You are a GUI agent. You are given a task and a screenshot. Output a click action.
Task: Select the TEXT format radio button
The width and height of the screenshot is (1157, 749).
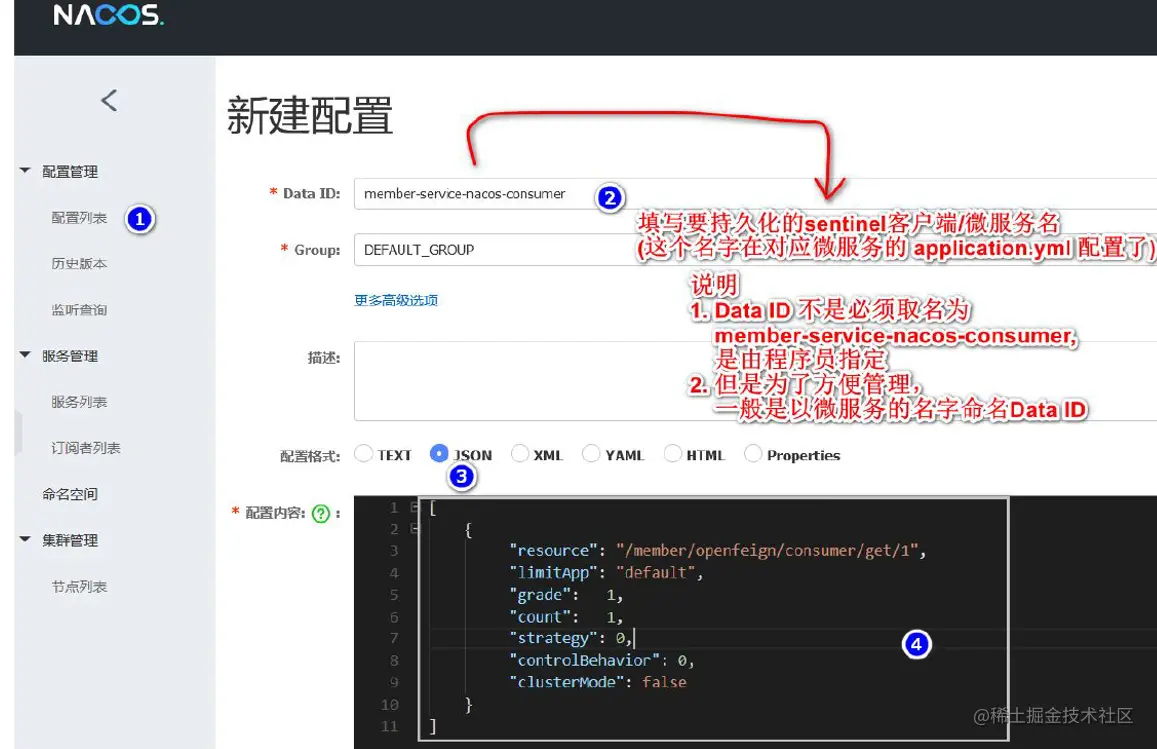point(364,453)
